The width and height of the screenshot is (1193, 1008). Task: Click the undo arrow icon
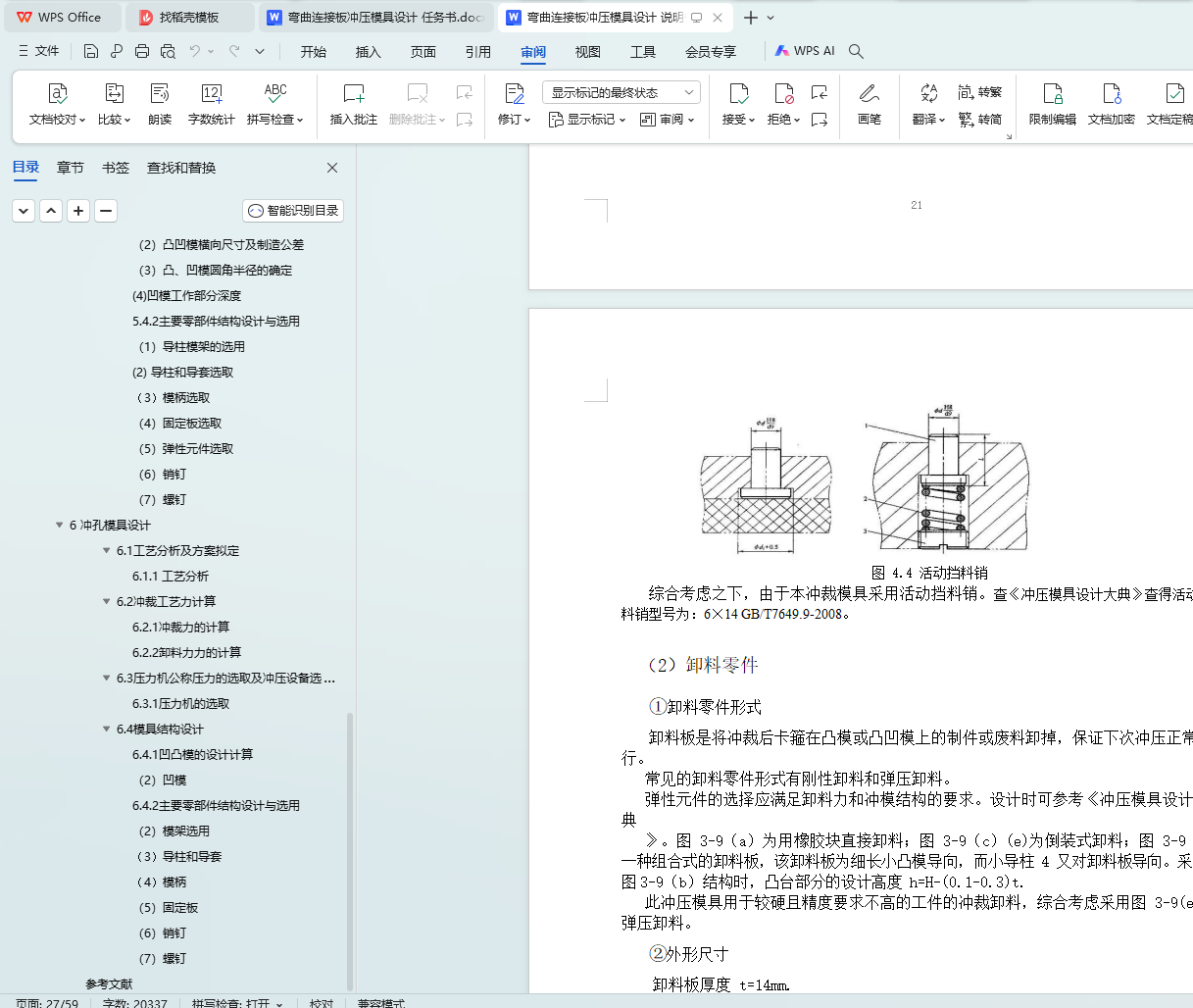[195, 51]
